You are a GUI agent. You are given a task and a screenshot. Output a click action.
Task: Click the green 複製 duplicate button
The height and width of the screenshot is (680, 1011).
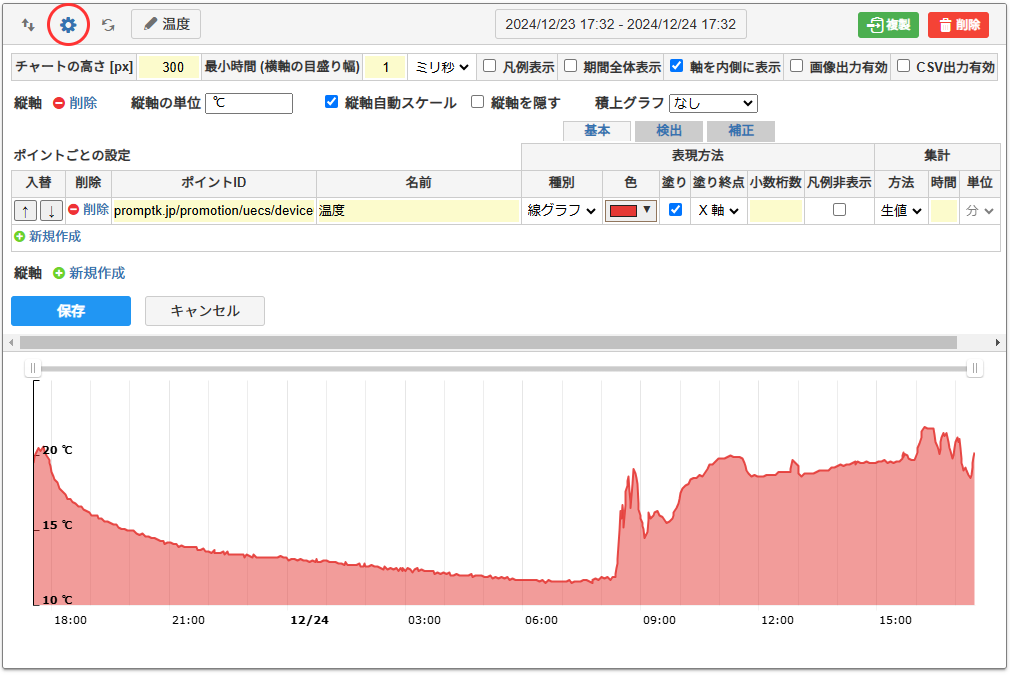(888, 25)
